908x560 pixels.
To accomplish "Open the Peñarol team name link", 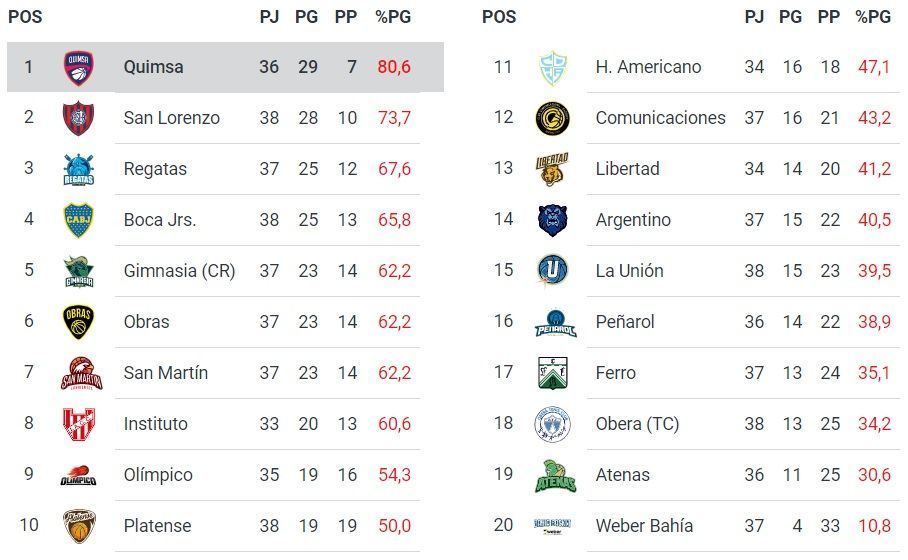I will [625, 322].
